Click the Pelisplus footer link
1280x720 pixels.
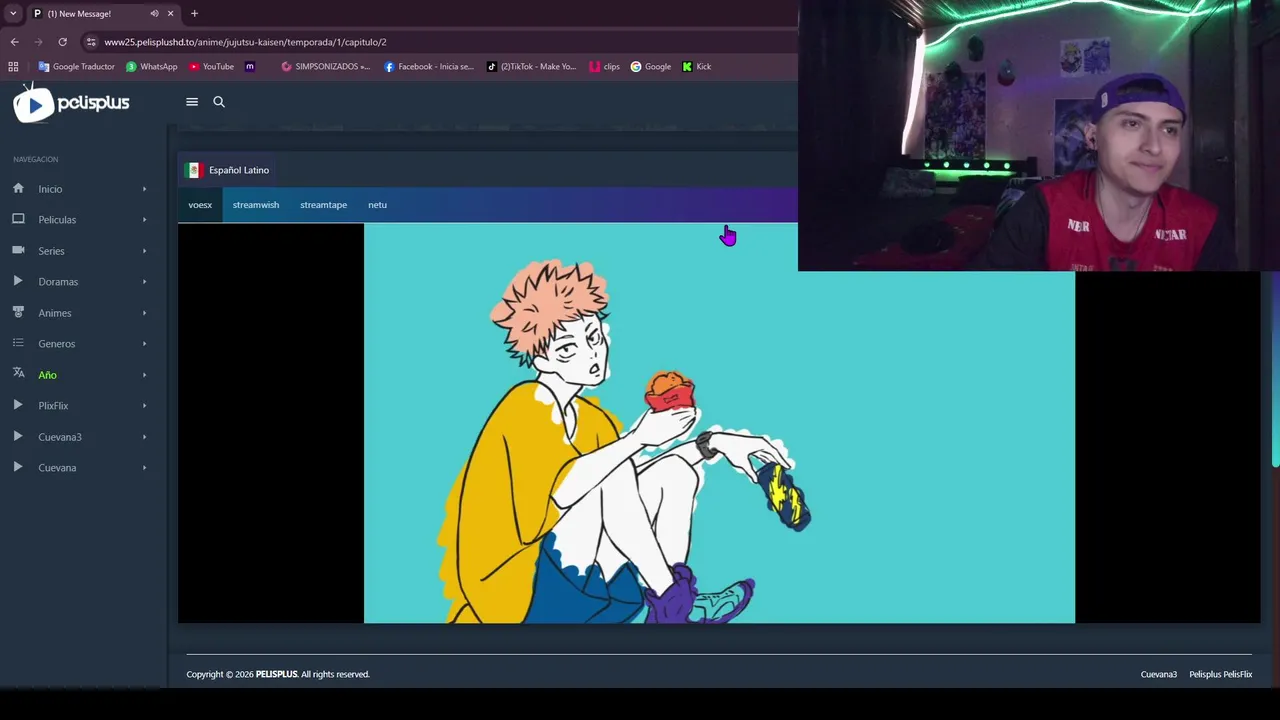point(1204,674)
